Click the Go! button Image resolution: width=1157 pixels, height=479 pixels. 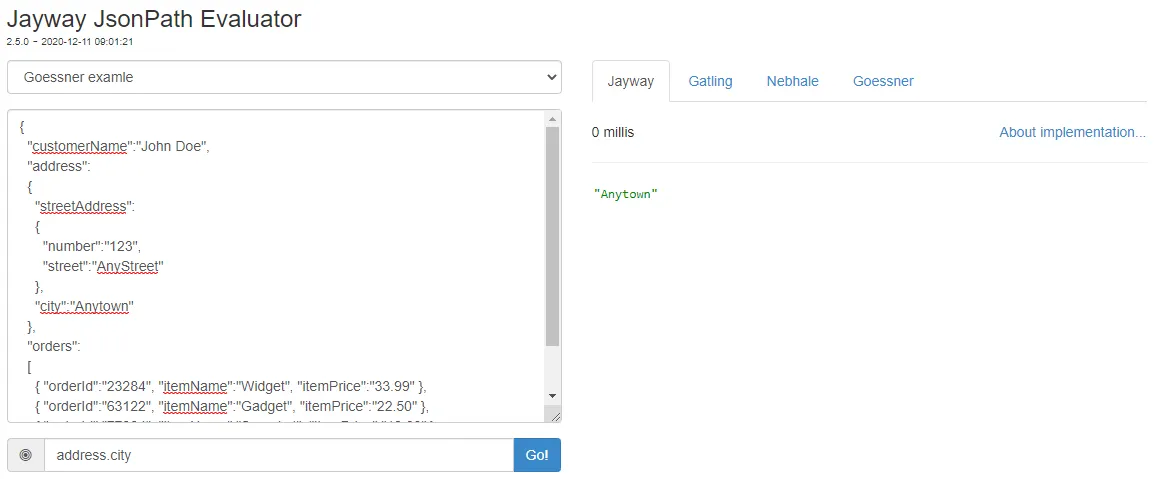(x=537, y=455)
